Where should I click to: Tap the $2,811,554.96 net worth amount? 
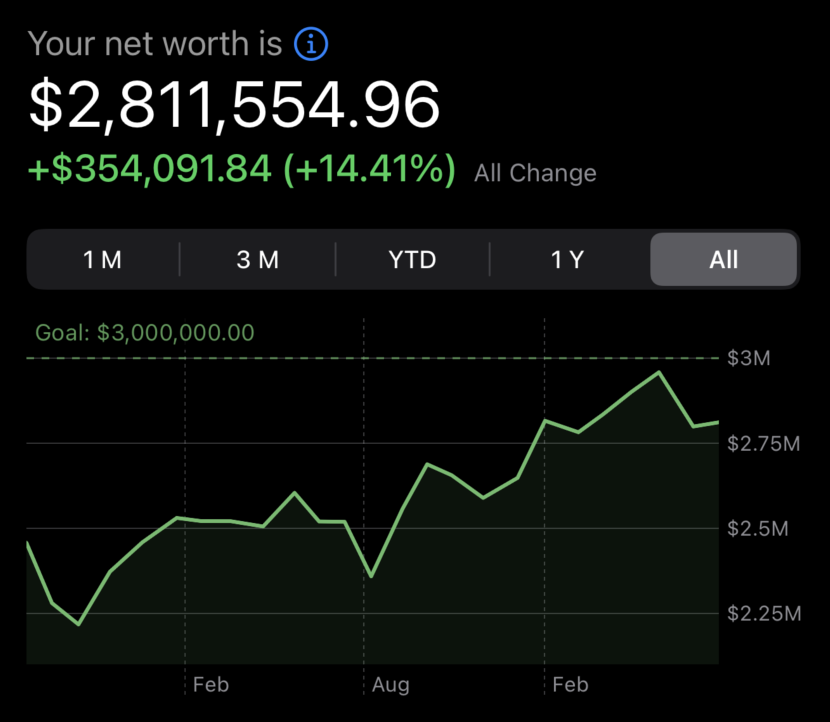(234, 105)
